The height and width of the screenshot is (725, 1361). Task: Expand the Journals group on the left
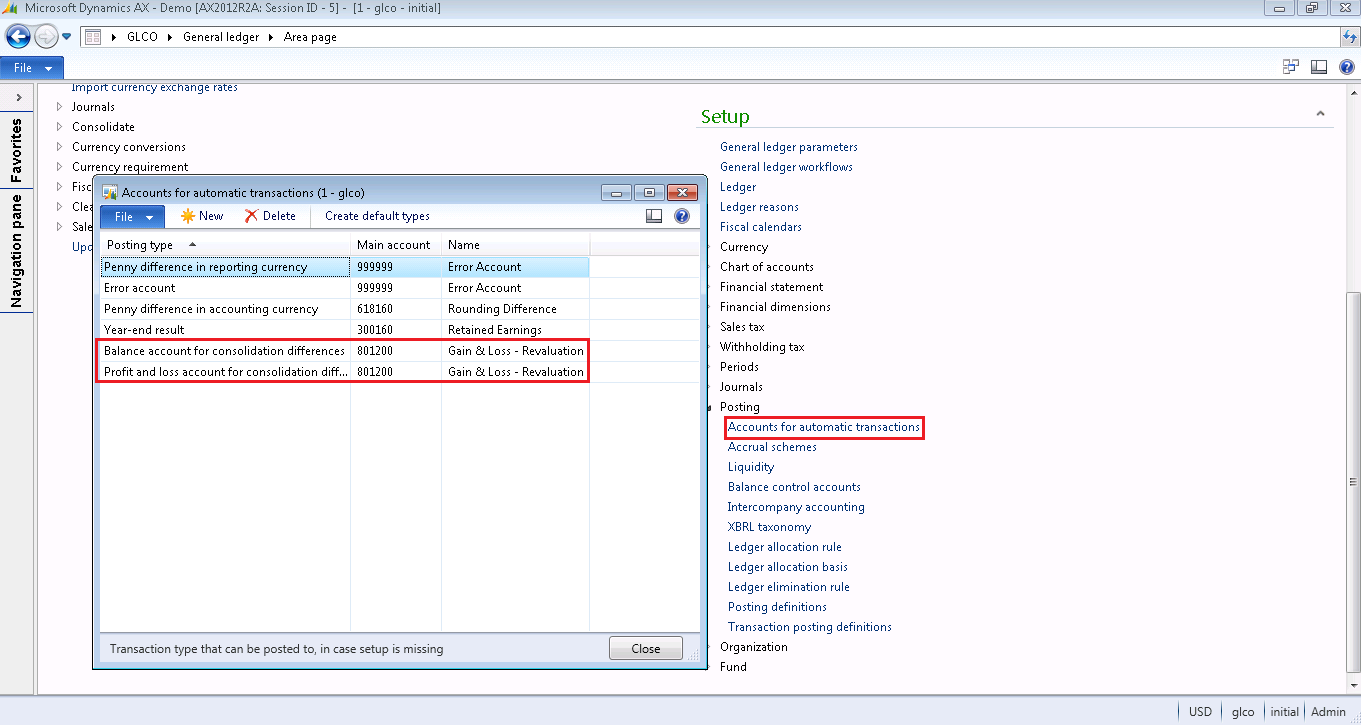pyautogui.click(x=59, y=107)
